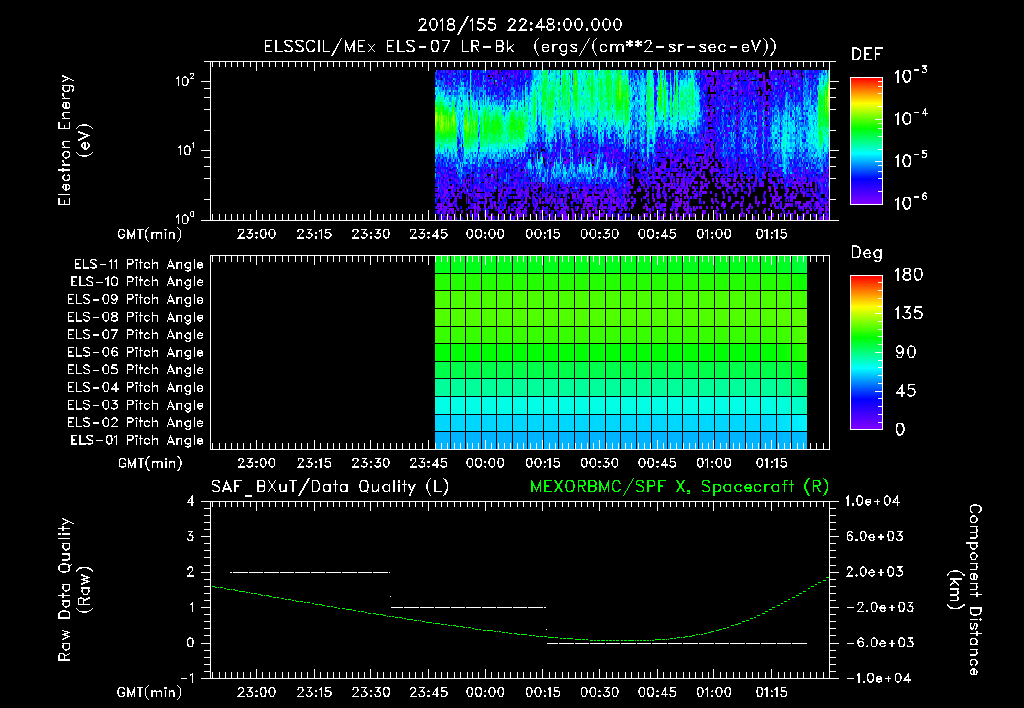Click the Raw Data Quality (Raw) axis label
Viewport: 1024px width, 708px height.
pos(74,590)
